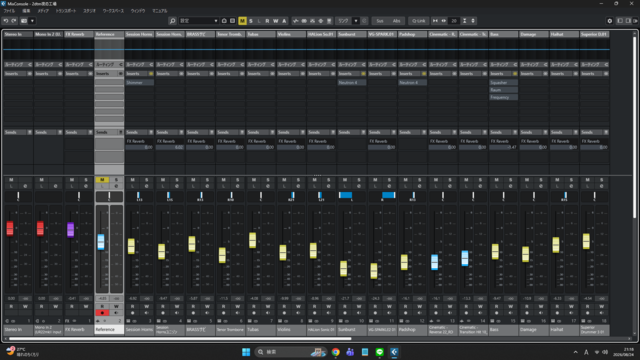This screenshot has width=640, height=360.
Task: Click the monitor icon on Padshop channel
Action: [420, 313]
